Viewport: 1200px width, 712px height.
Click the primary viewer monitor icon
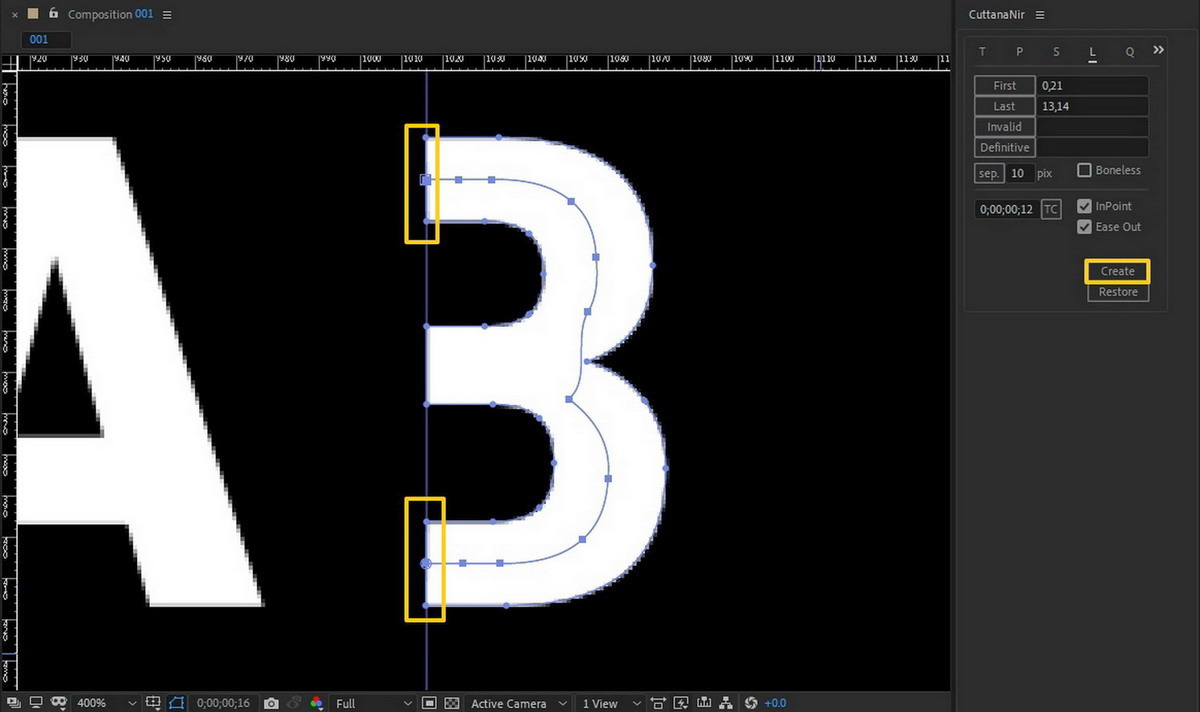point(37,703)
